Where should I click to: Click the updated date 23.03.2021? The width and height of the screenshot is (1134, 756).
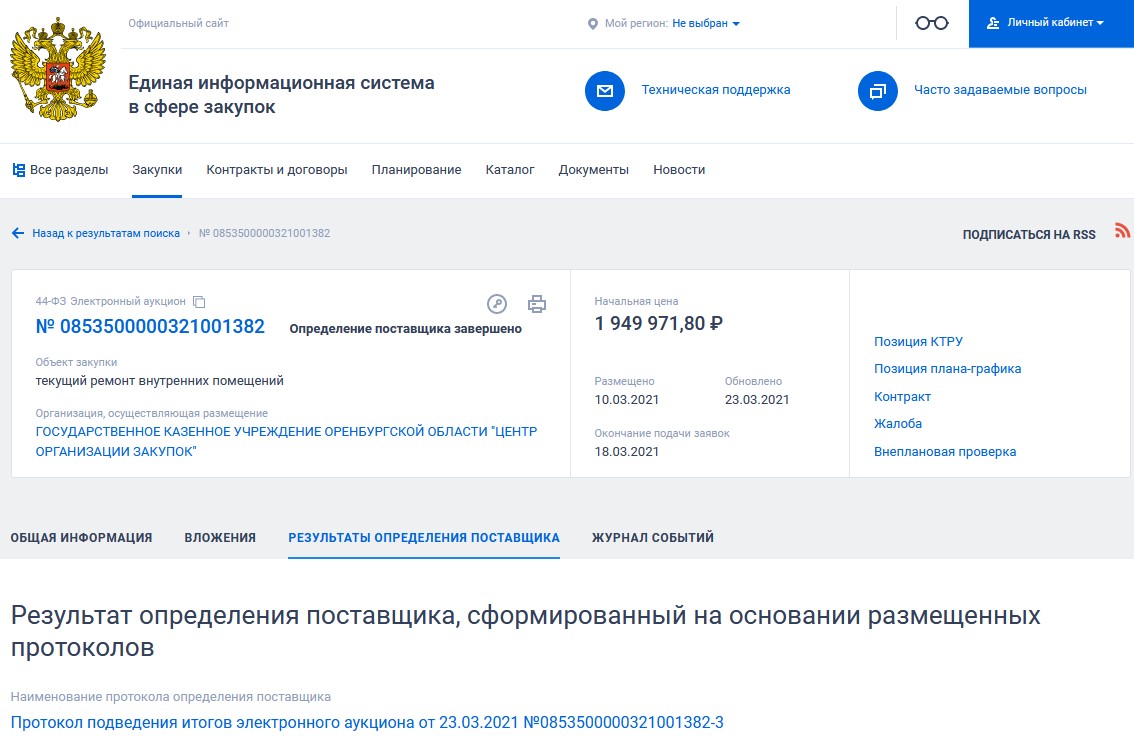coord(757,399)
